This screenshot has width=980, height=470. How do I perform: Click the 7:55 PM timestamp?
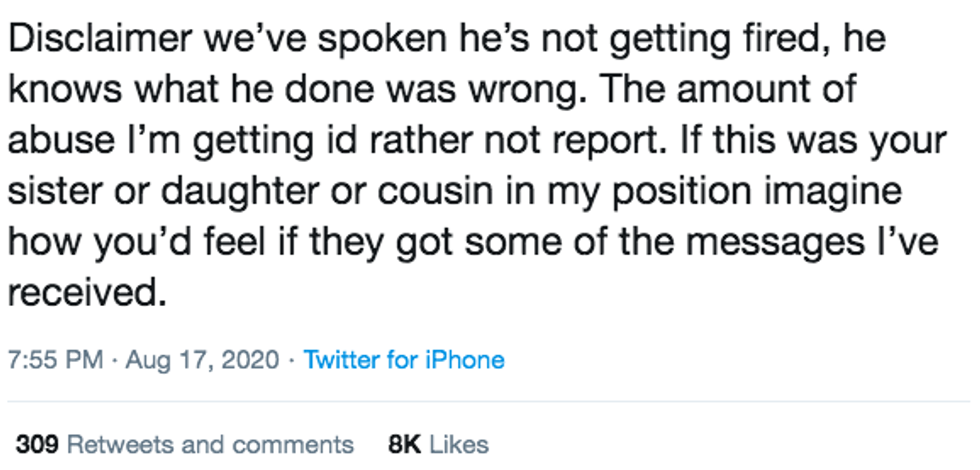(56, 360)
